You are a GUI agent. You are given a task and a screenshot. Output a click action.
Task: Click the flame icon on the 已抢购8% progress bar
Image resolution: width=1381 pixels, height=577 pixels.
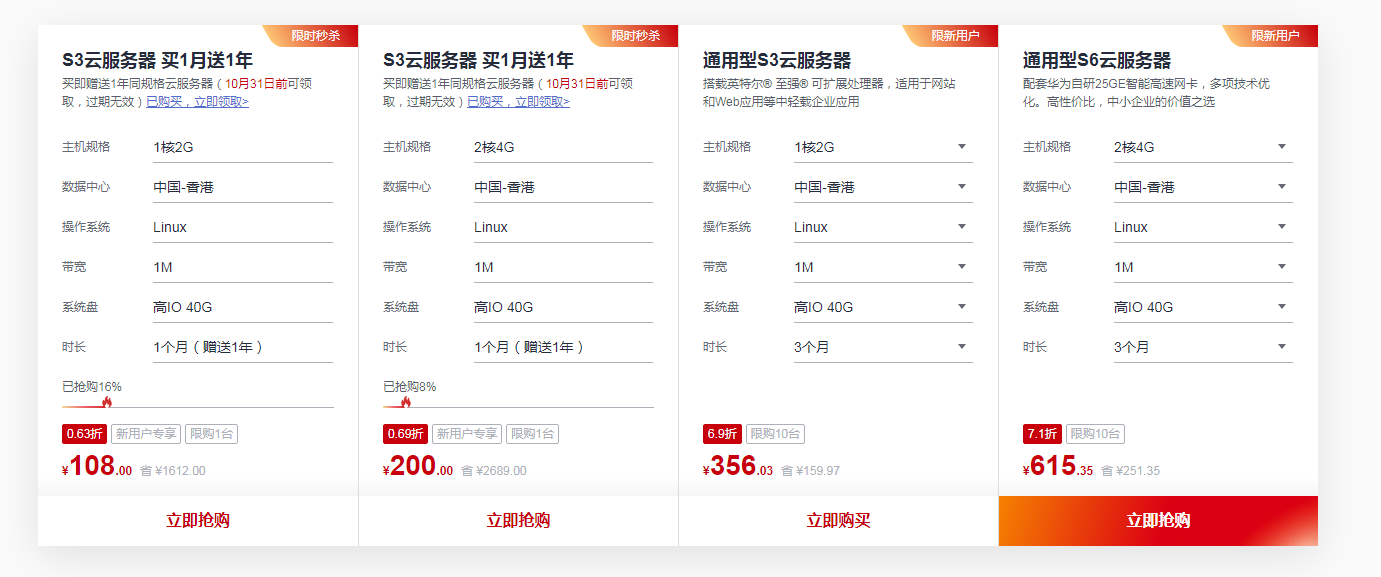click(x=406, y=402)
